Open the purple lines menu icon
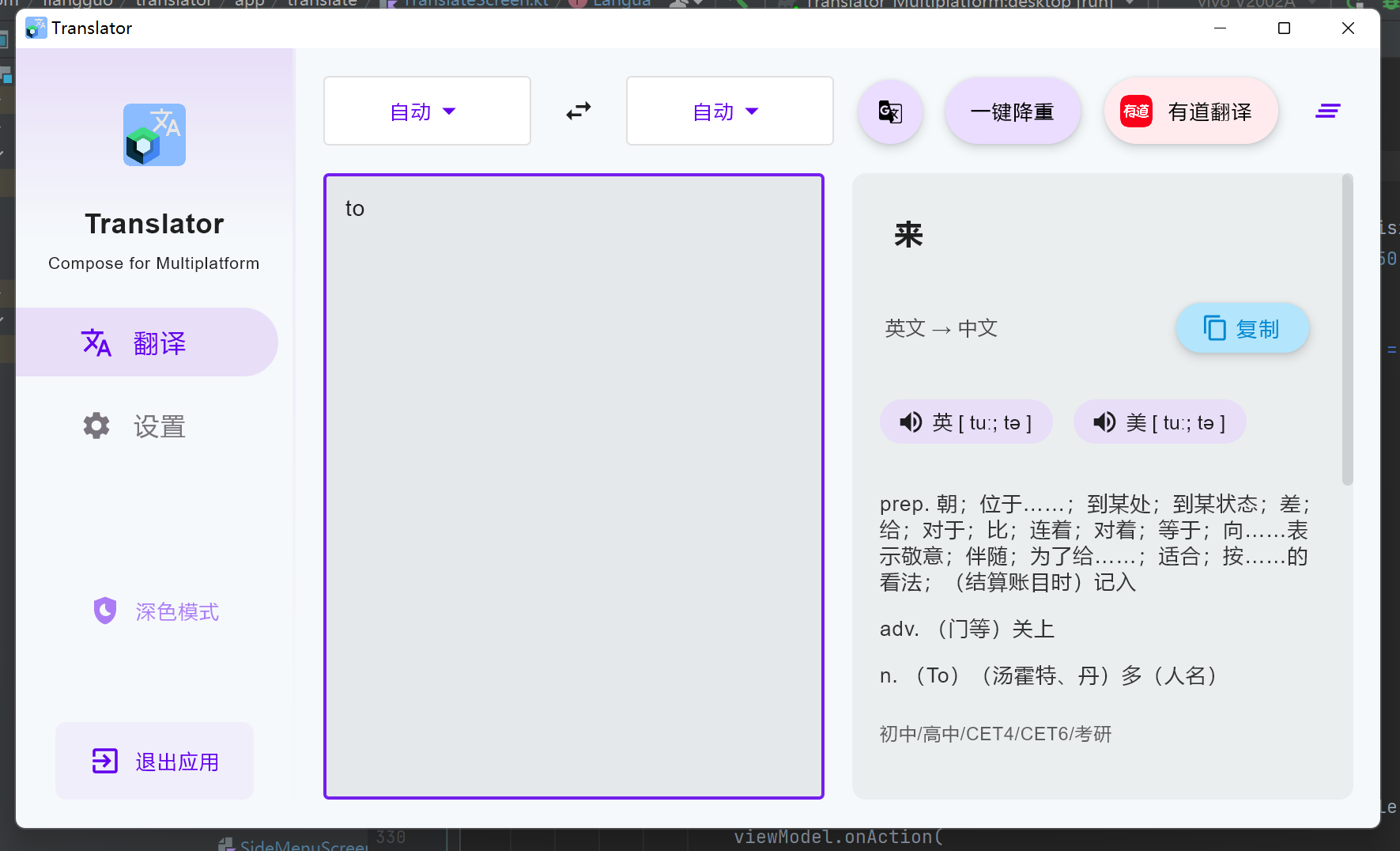 pyautogui.click(x=1327, y=112)
